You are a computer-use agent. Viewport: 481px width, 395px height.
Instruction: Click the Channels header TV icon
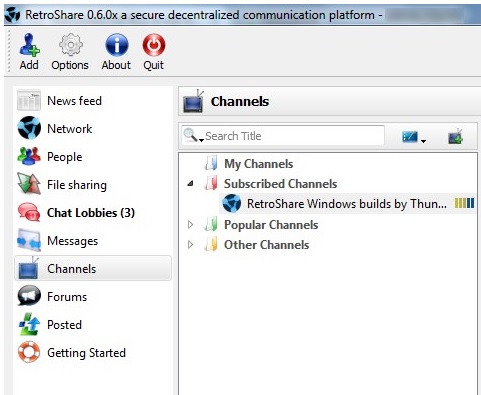193,101
